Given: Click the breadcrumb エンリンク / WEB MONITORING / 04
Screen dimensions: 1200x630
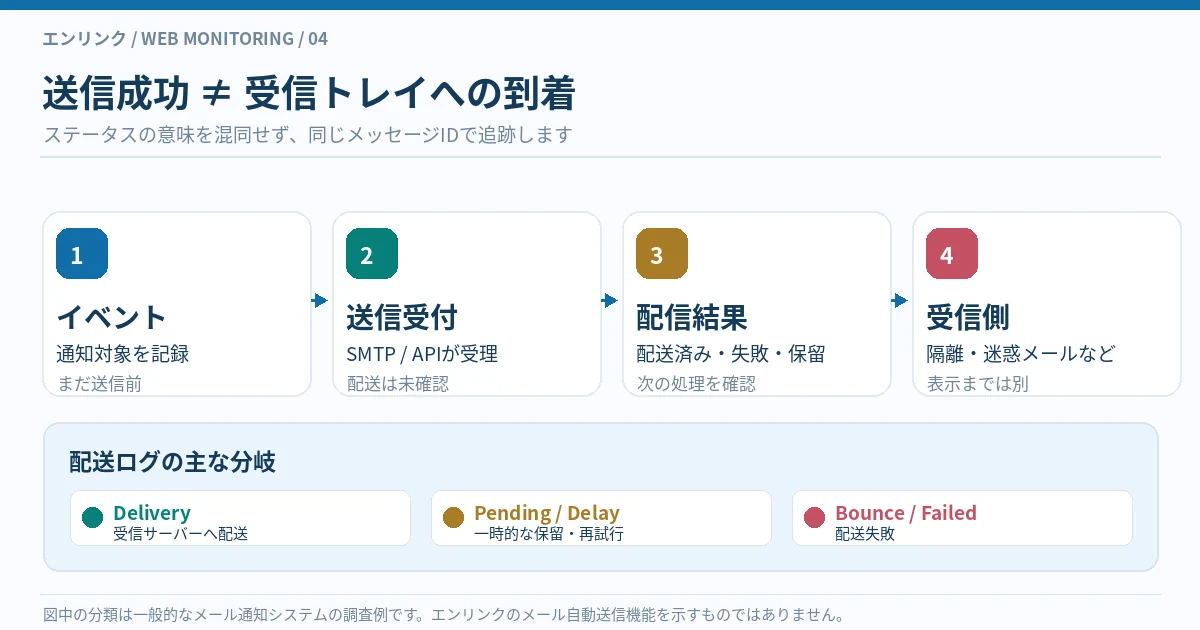Looking at the screenshot, I should 185,39.
